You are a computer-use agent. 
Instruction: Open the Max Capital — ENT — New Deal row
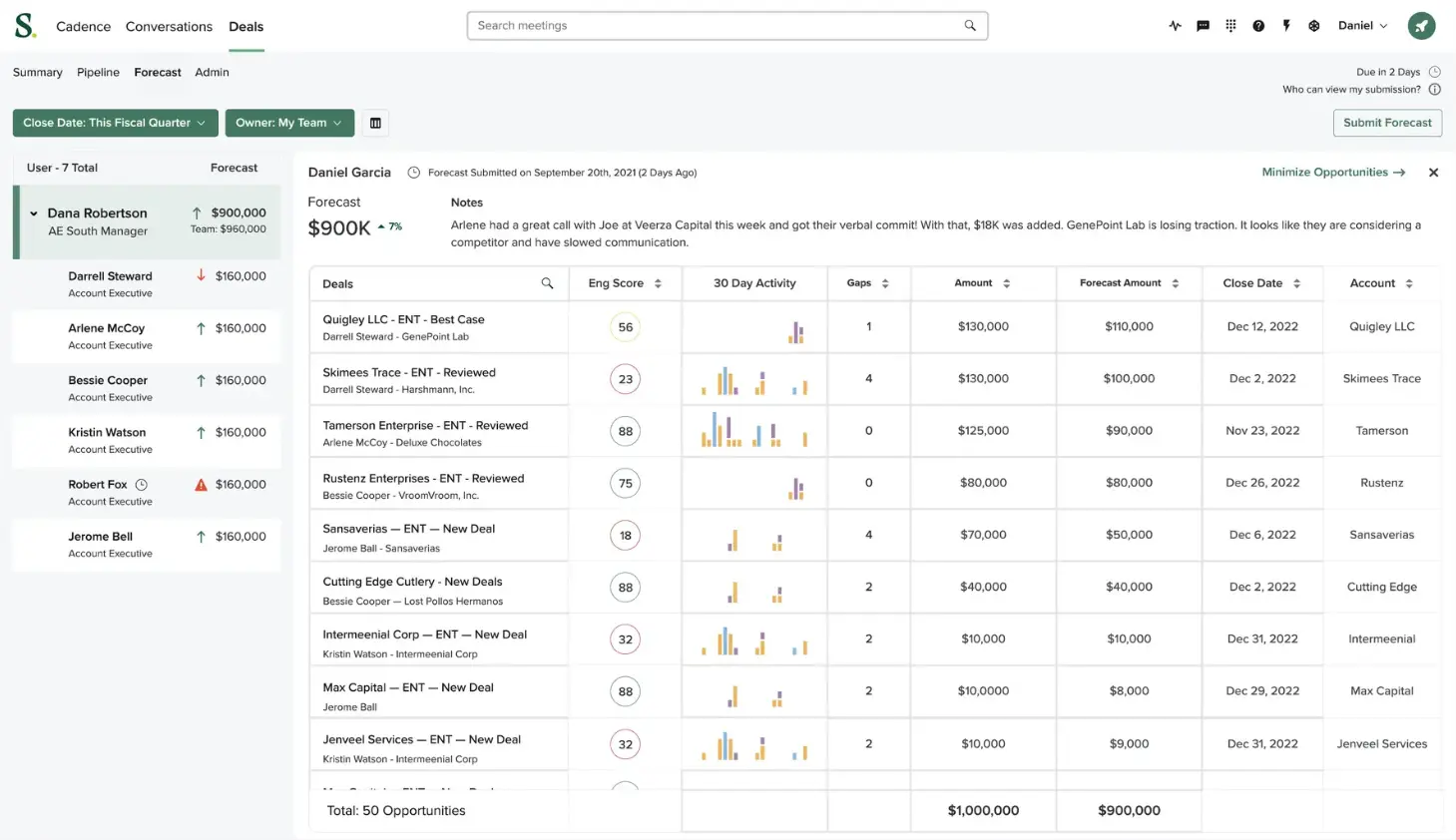coord(408,687)
